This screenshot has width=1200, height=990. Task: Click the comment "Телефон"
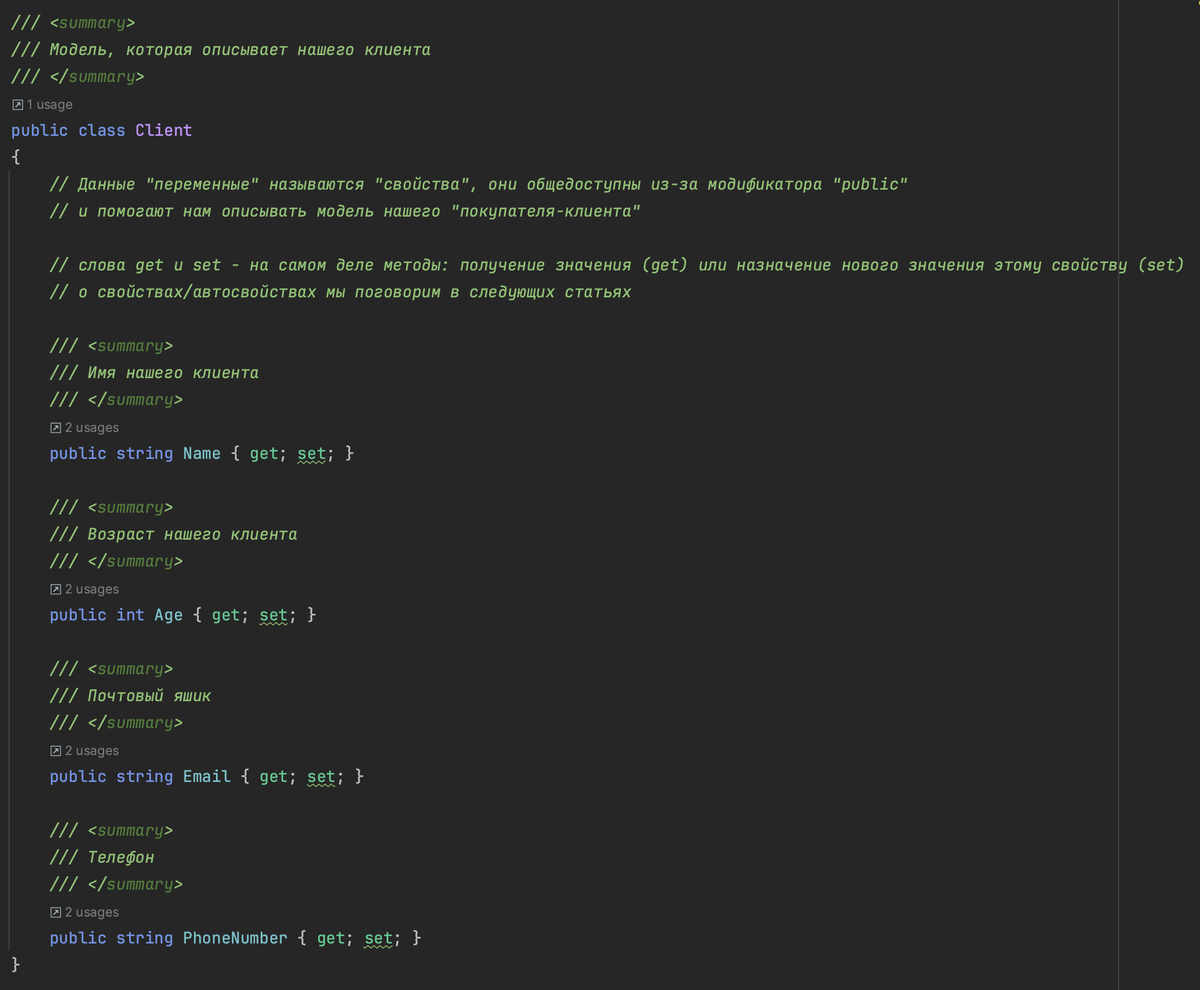[121, 857]
